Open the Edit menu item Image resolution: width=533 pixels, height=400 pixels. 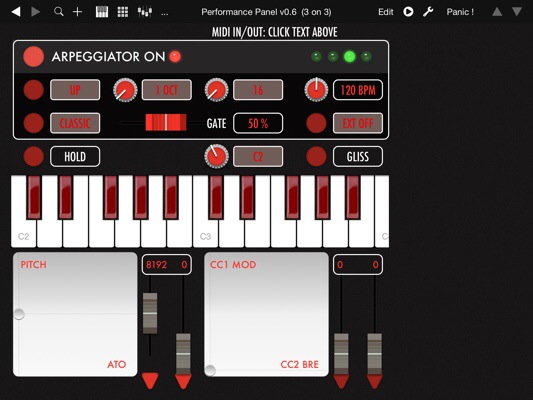point(386,12)
